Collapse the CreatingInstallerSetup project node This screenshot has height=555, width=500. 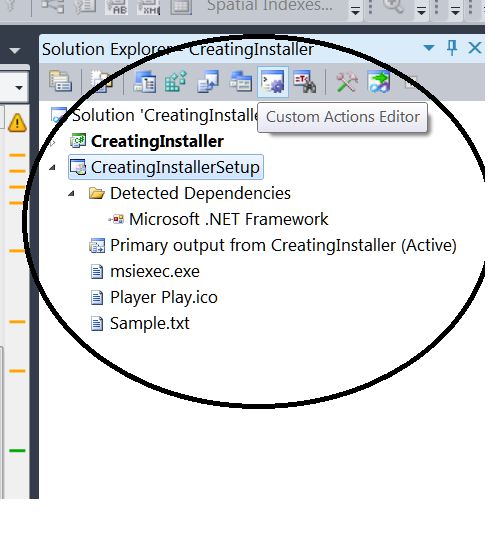(52, 167)
